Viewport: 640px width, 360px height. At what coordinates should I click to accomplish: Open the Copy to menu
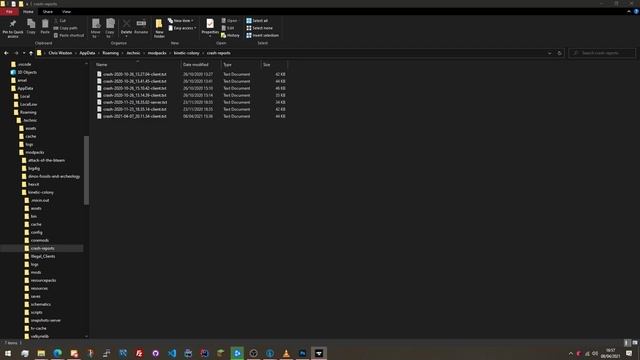tap(110, 28)
